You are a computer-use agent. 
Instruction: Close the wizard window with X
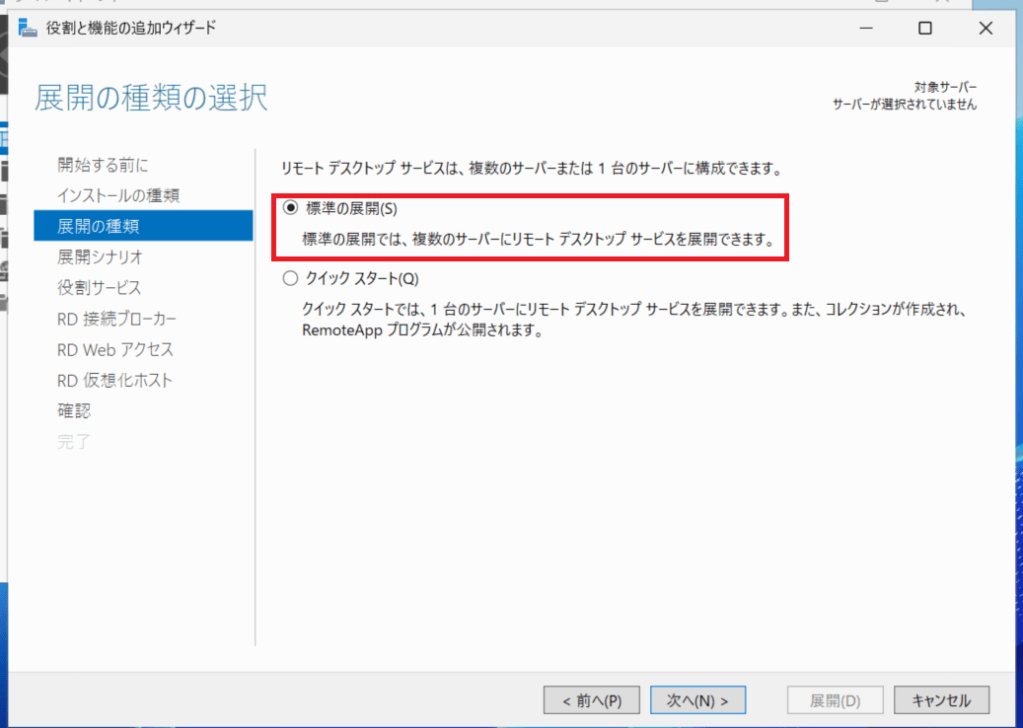[985, 28]
